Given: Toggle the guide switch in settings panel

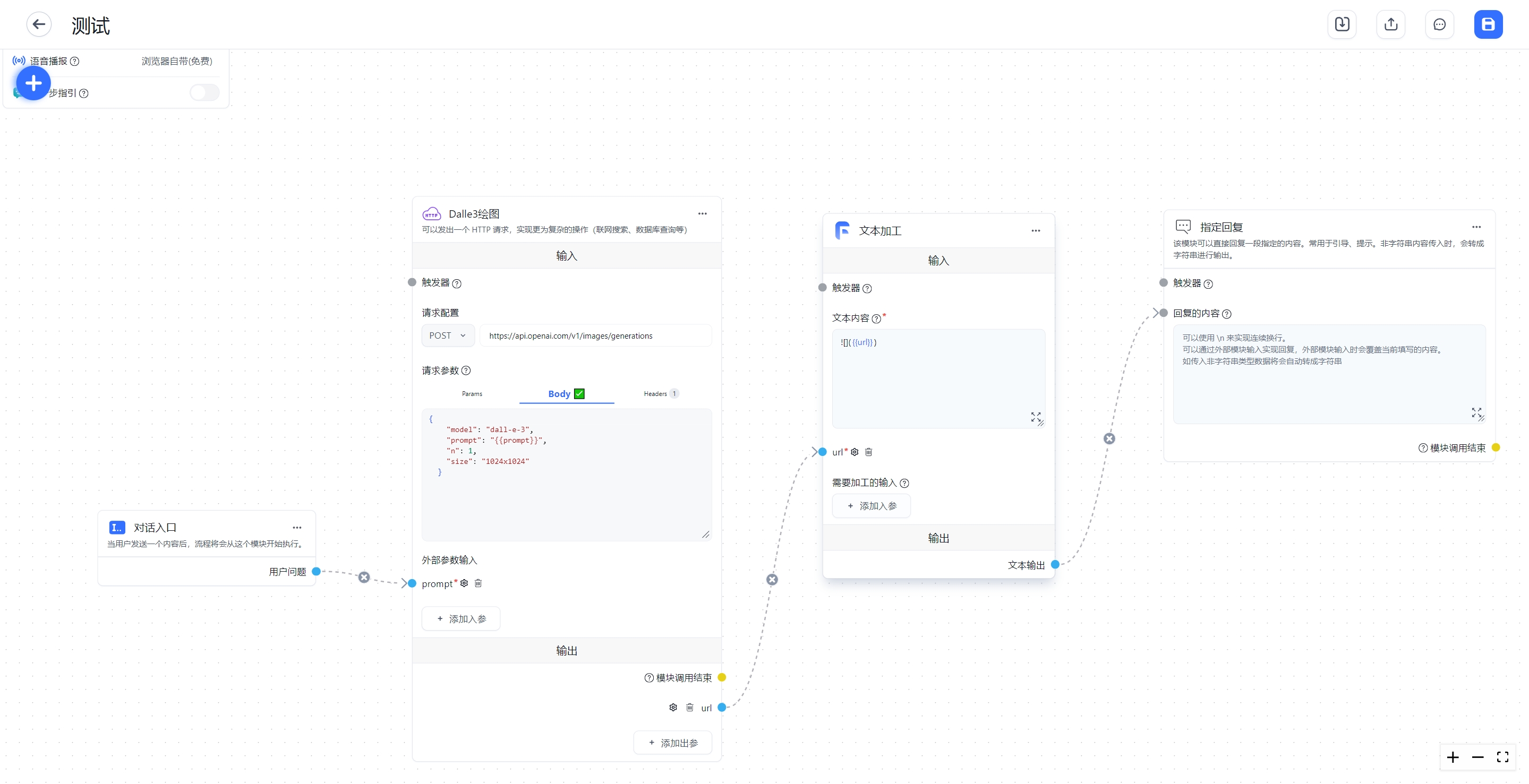Looking at the screenshot, I should (x=204, y=92).
